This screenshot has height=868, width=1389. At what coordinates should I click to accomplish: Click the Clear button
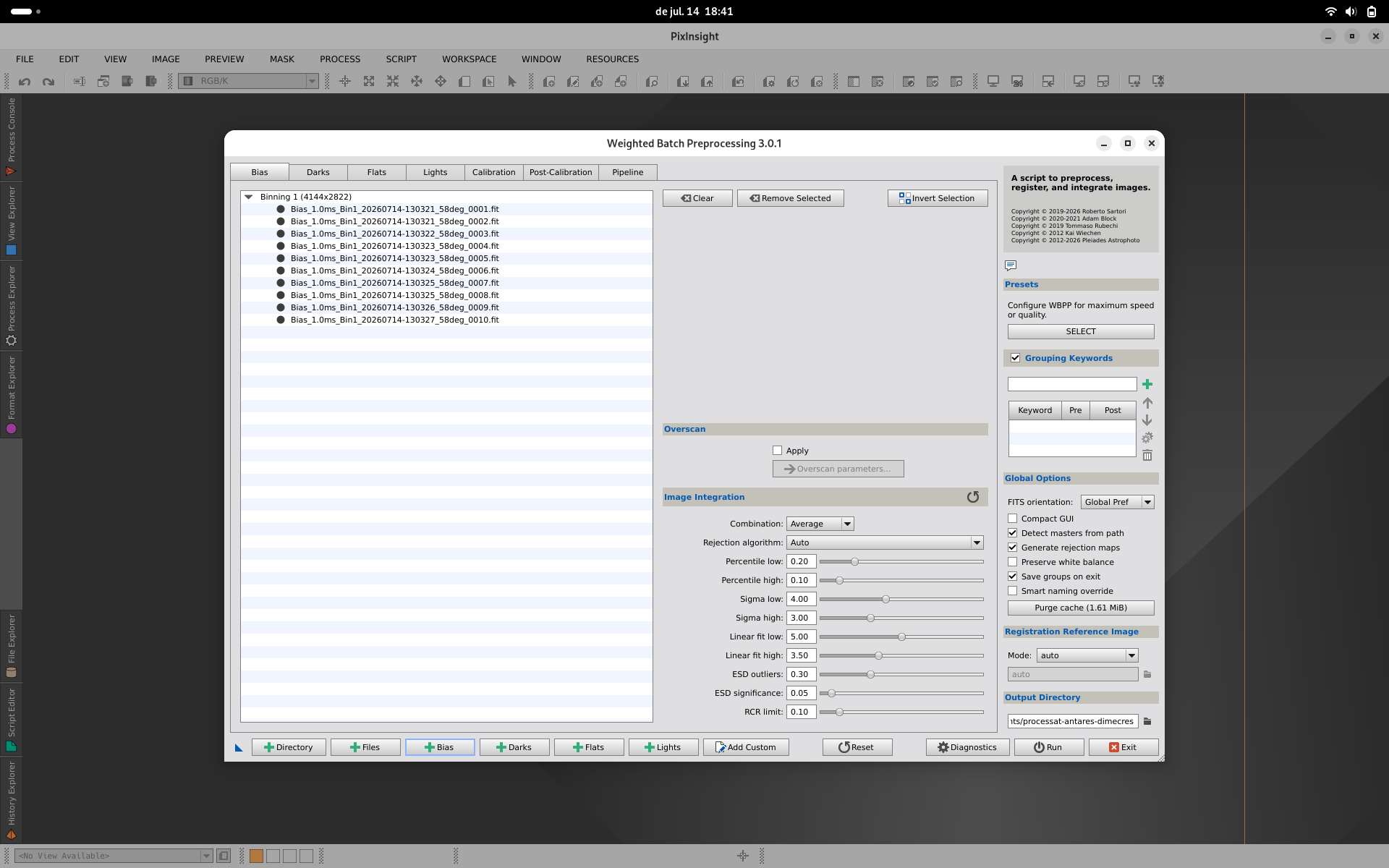pyautogui.click(x=697, y=198)
